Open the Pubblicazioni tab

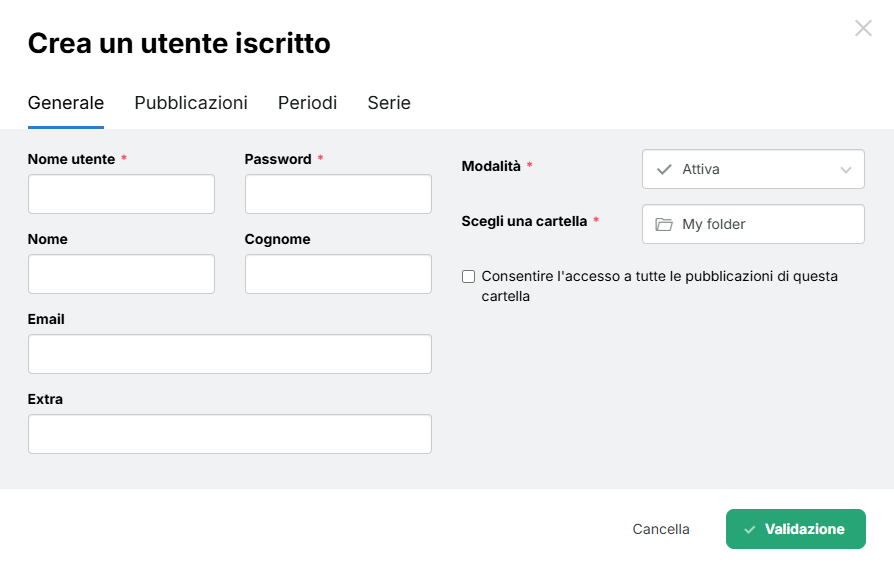click(x=191, y=103)
